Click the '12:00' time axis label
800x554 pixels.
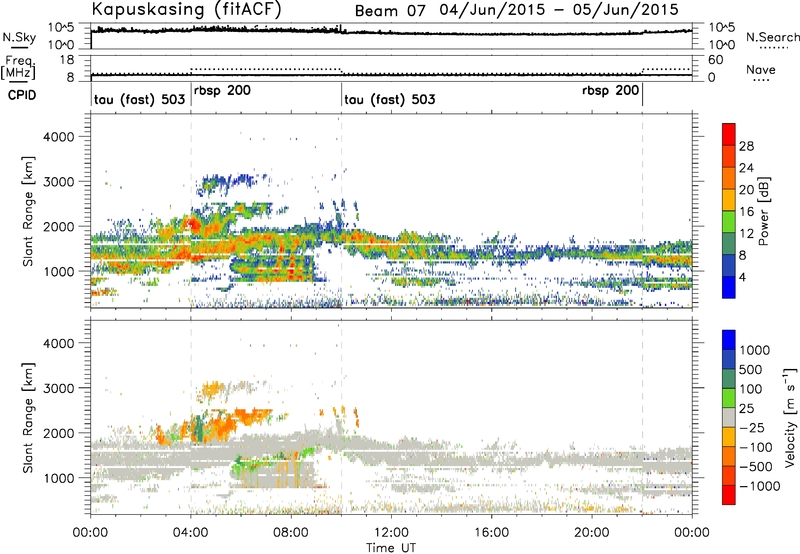[x=391, y=533]
